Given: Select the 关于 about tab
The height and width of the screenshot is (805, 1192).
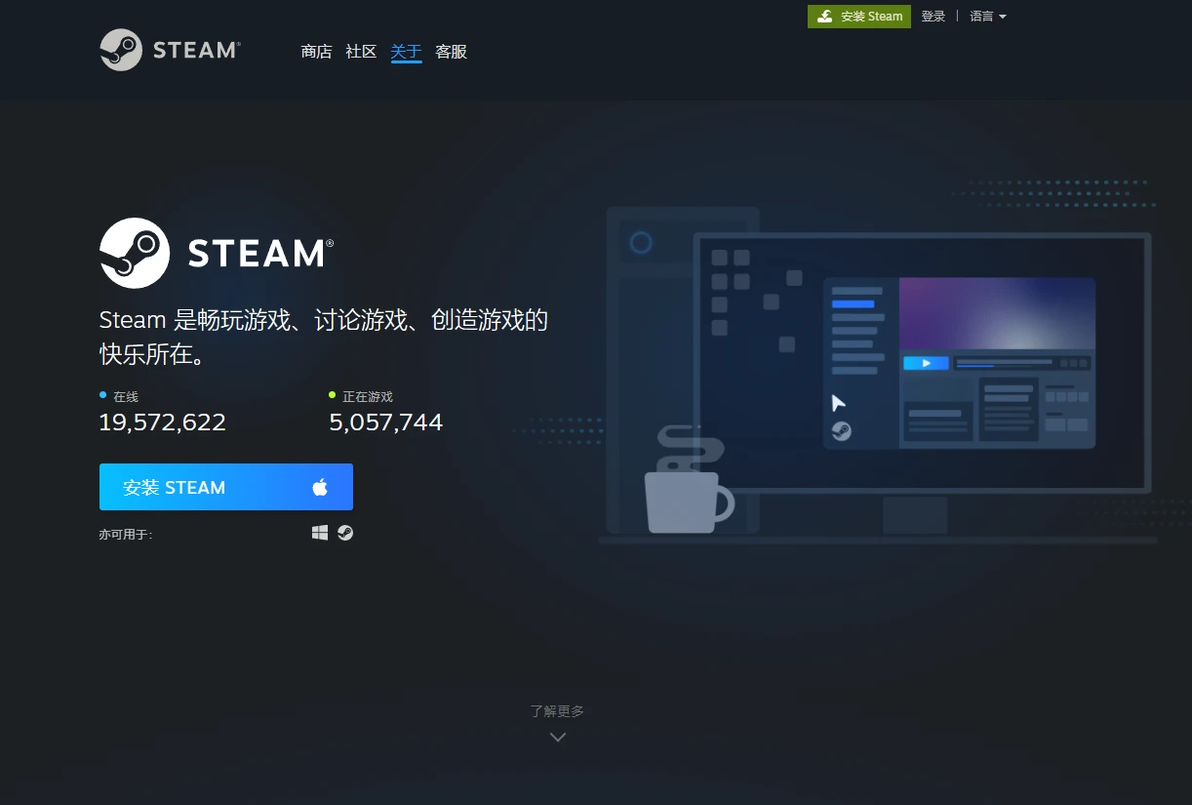Looking at the screenshot, I should 406,52.
